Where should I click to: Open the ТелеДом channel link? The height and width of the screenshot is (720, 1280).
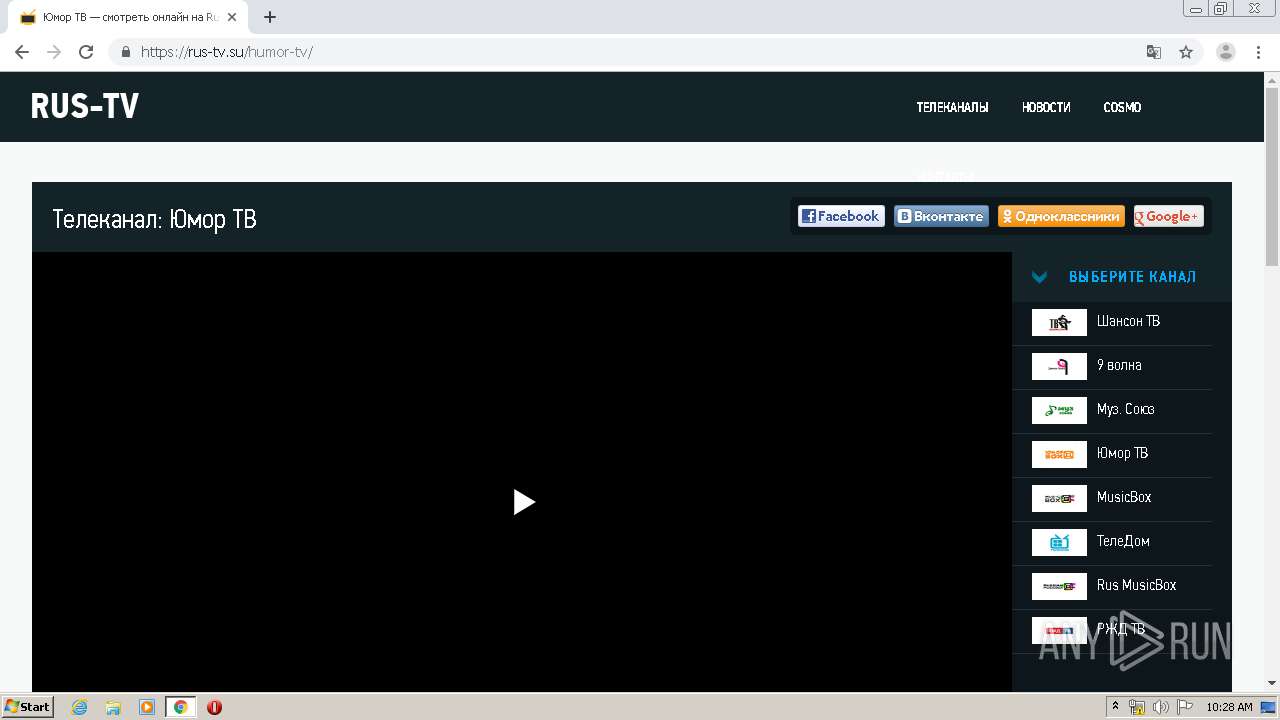(1123, 541)
